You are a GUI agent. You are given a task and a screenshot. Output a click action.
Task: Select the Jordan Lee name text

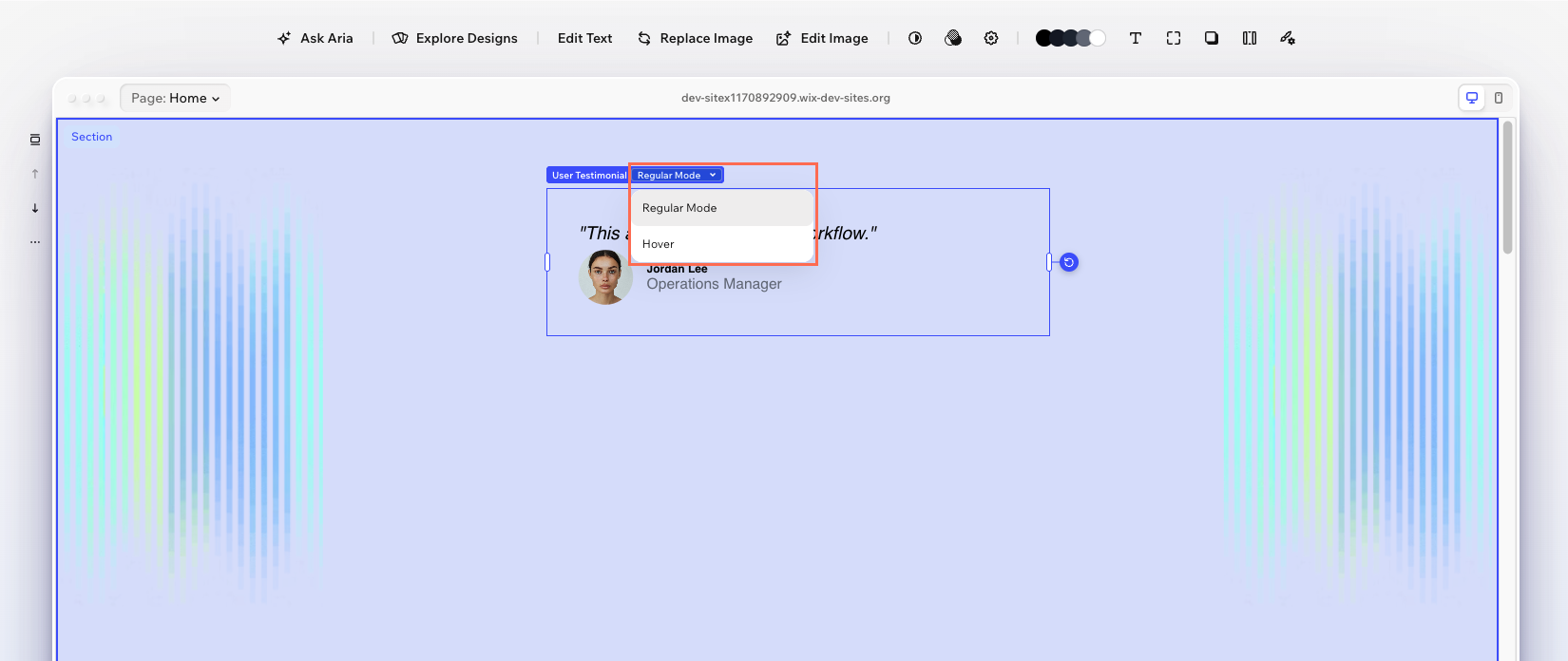pyautogui.click(x=677, y=269)
